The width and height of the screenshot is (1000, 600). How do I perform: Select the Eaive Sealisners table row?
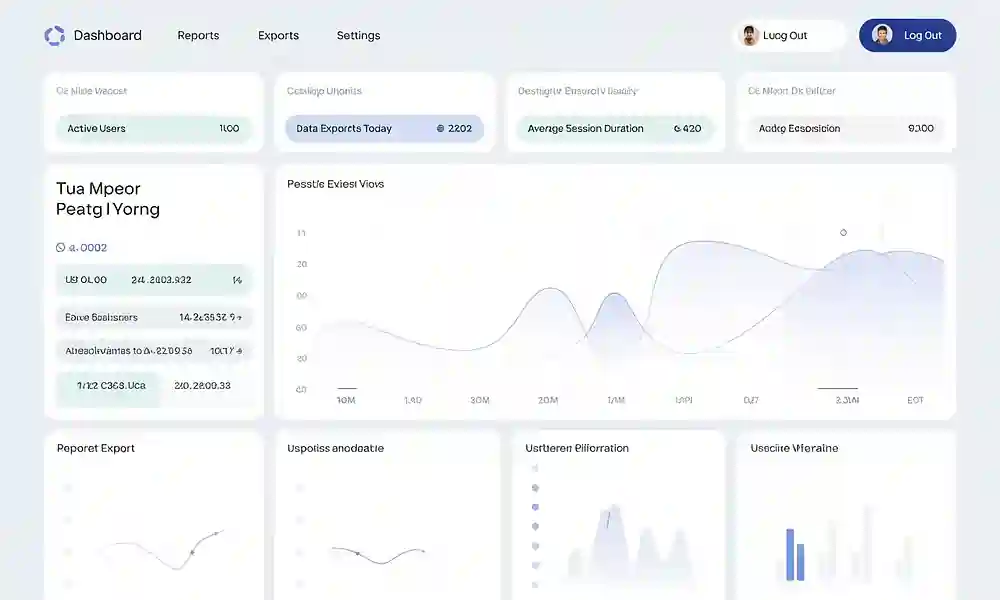point(153,318)
